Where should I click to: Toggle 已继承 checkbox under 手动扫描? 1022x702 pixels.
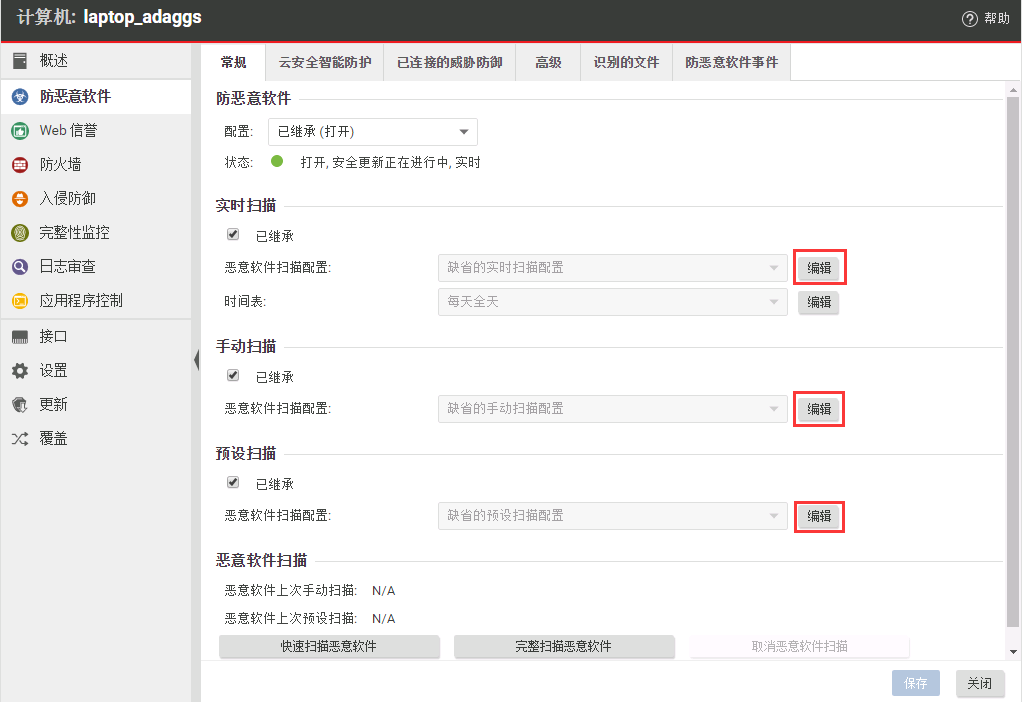[233, 376]
